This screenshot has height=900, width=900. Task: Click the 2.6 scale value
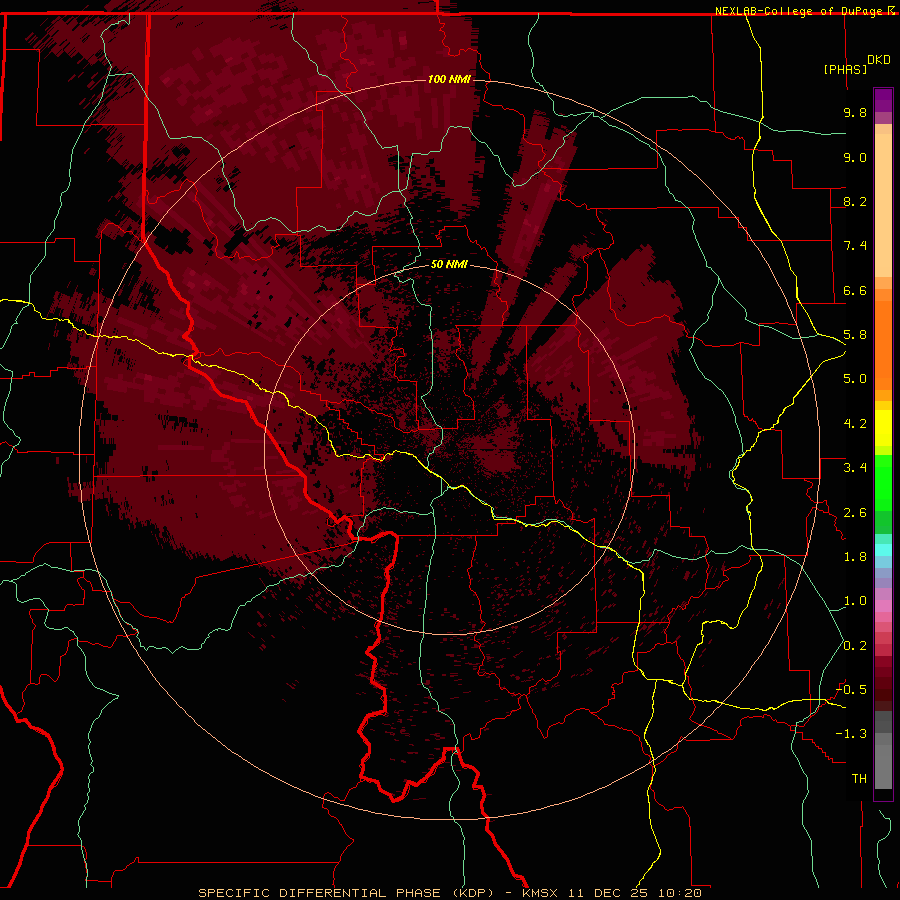coord(855,513)
